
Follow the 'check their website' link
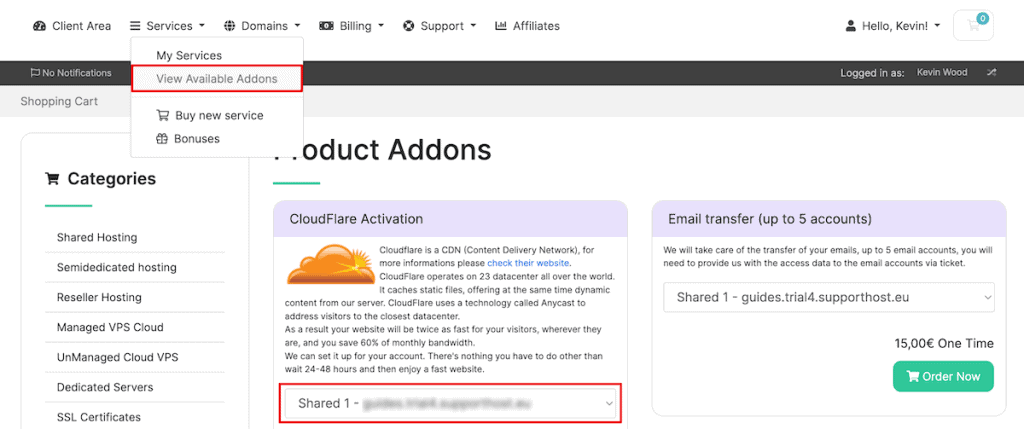point(528,263)
